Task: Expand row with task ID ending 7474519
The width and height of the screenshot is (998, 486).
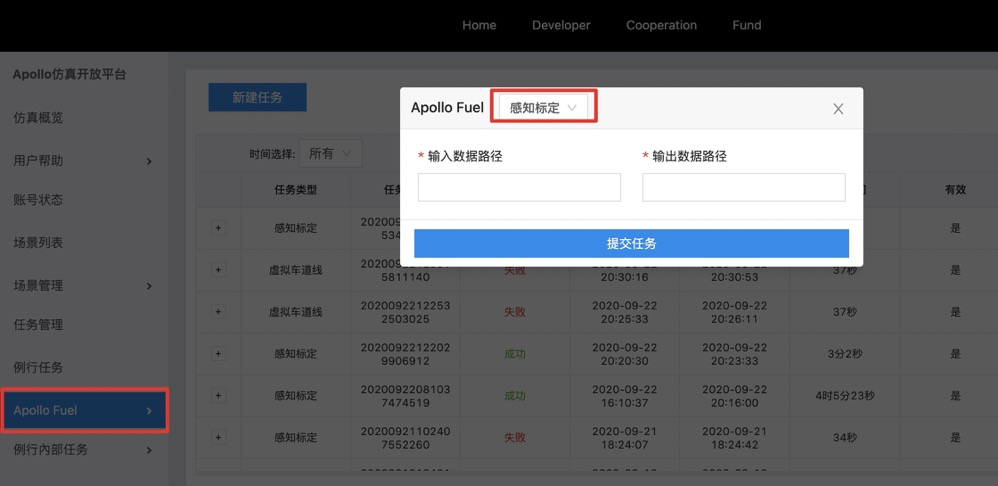Action: click(x=218, y=395)
